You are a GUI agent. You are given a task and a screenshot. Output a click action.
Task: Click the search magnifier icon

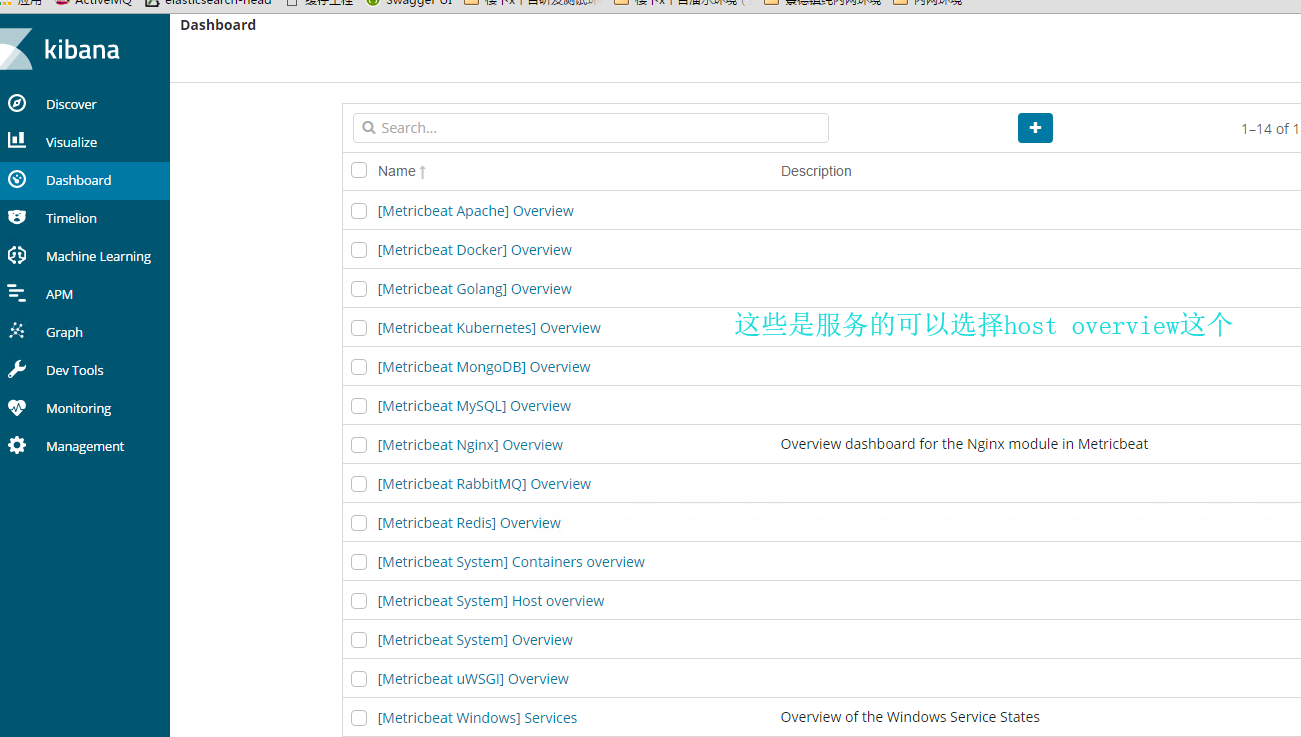[x=368, y=128]
